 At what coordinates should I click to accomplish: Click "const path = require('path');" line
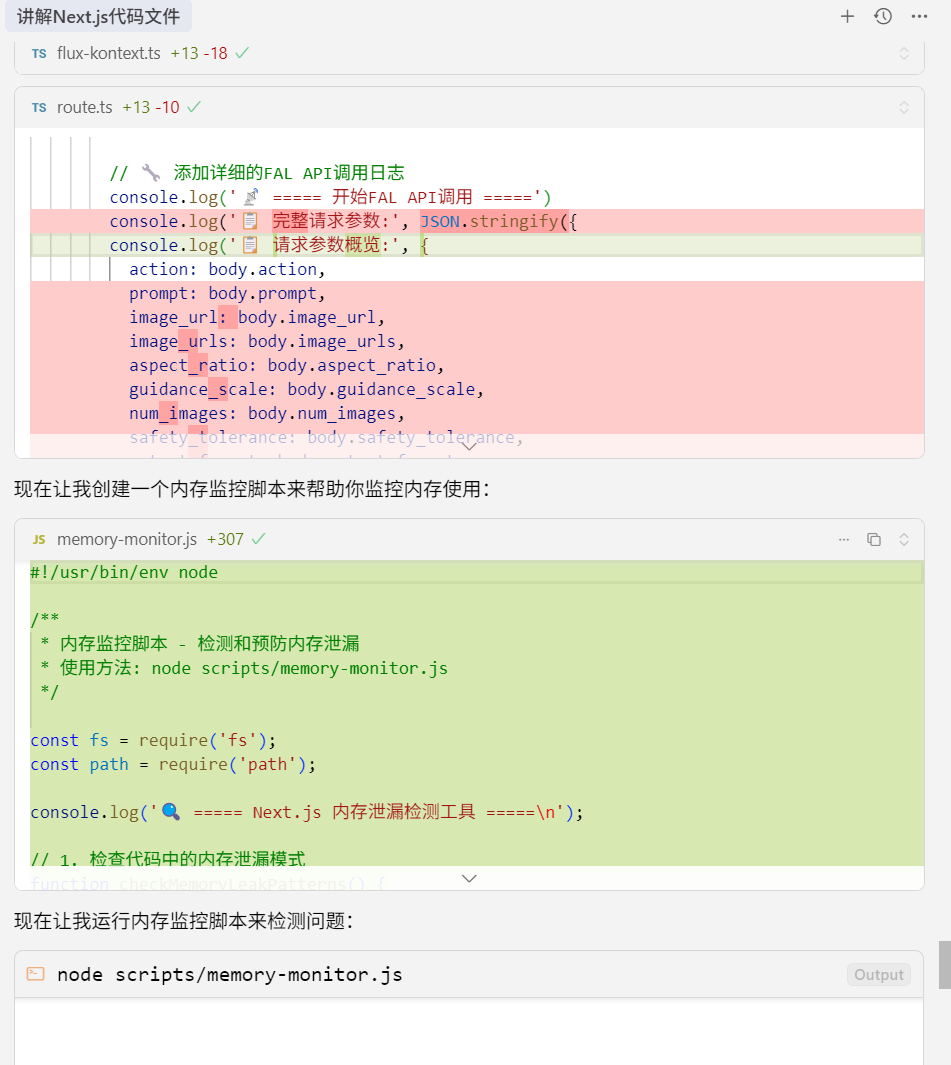pos(173,765)
